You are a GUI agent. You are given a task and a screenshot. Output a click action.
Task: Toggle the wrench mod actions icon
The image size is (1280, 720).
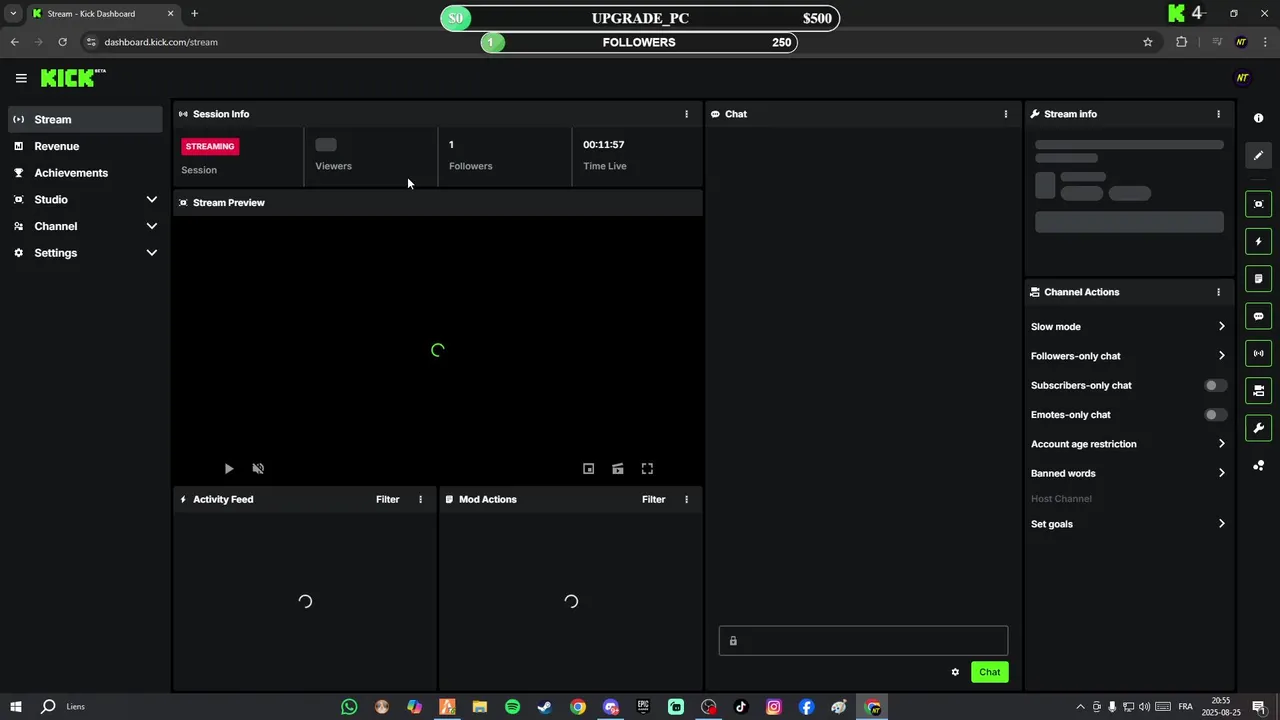1258,428
